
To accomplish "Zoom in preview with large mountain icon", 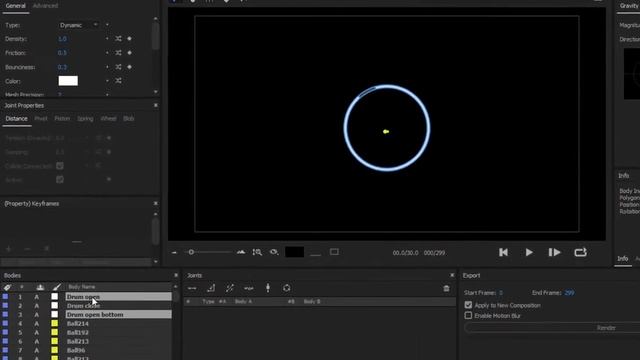I will (241, 252).
